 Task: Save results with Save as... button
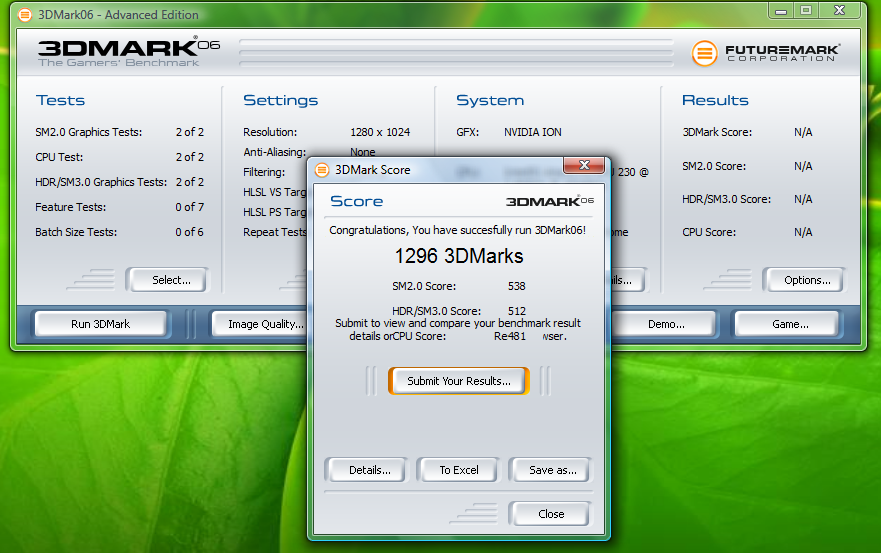coord(550,470)
